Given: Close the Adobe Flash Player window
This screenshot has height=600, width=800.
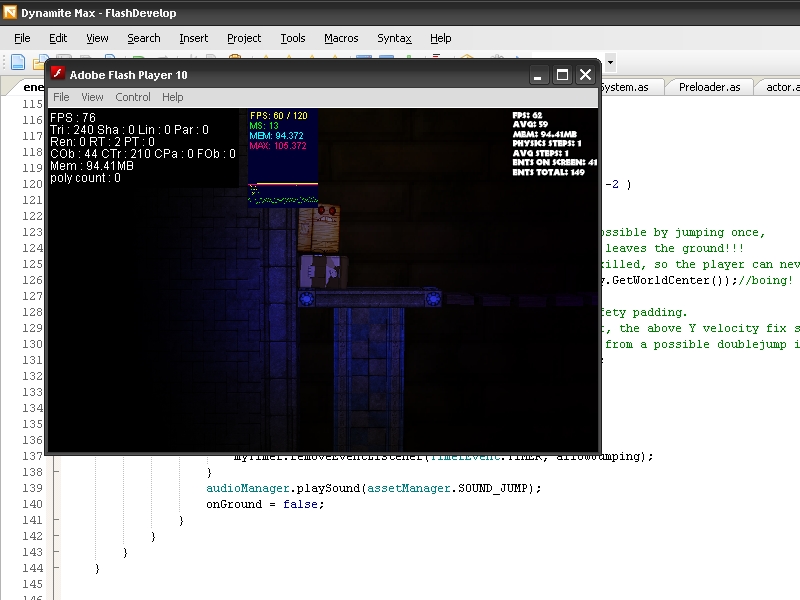Looking at the screenshot, I should 585,75.
